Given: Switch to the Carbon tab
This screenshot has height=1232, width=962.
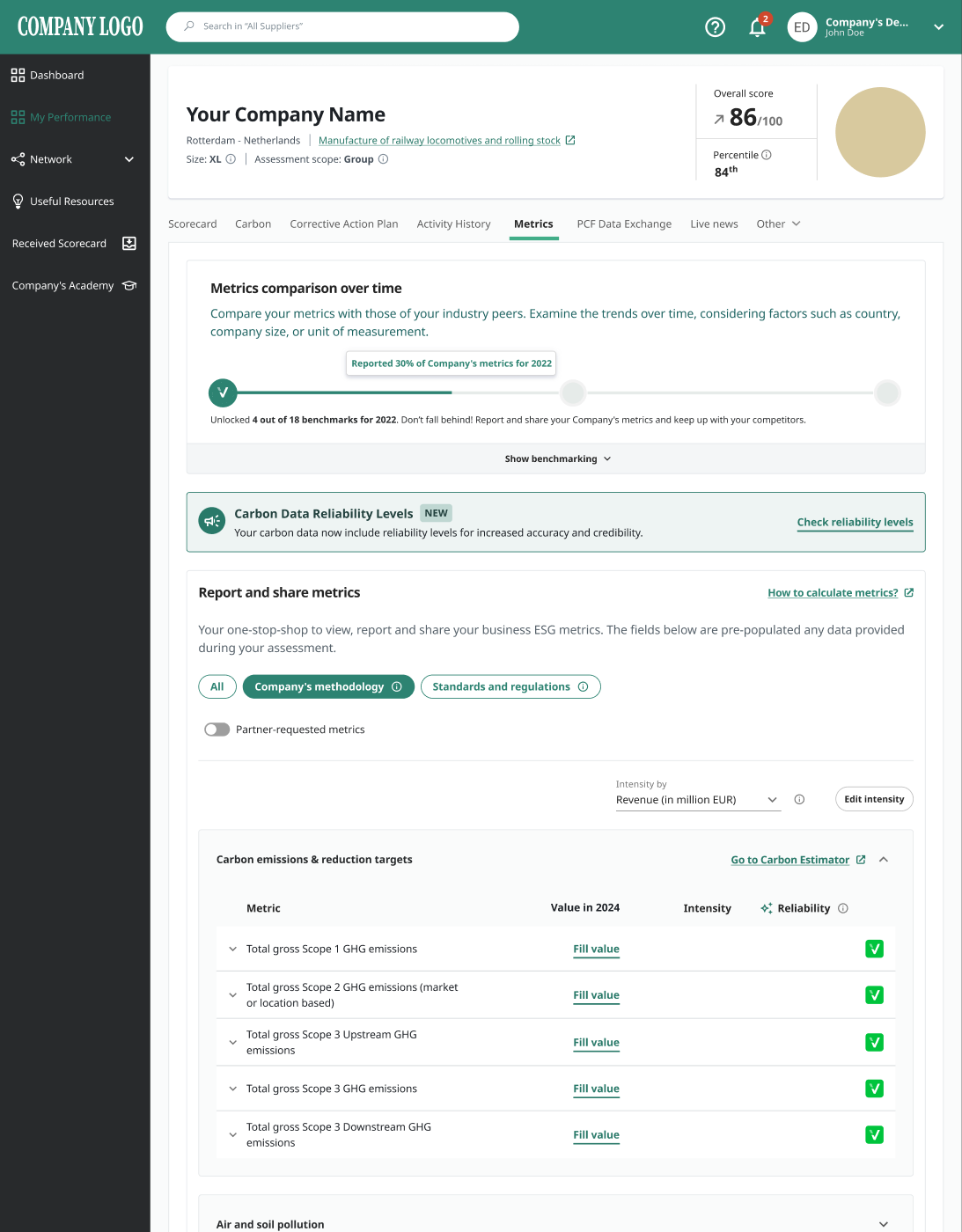Looking at the screenshot, I should pyautogui.click(x=253, y=224).
